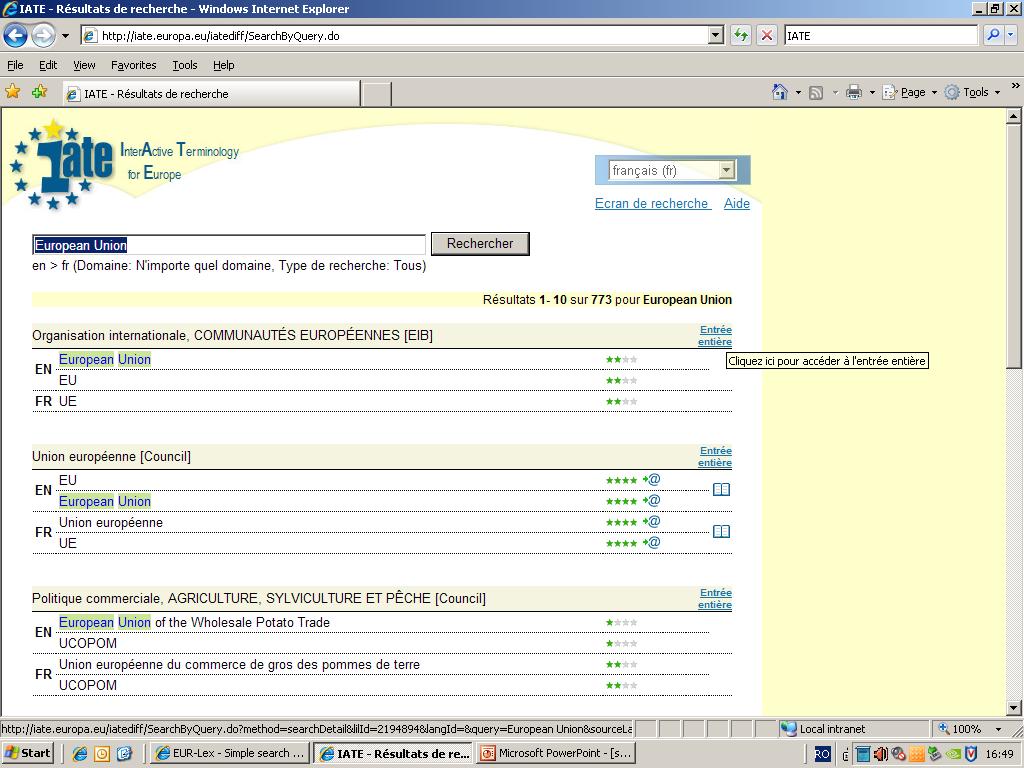Open the français (fr) language dropdown
This screenshot has width=1024, height=768.
(673, 171)
